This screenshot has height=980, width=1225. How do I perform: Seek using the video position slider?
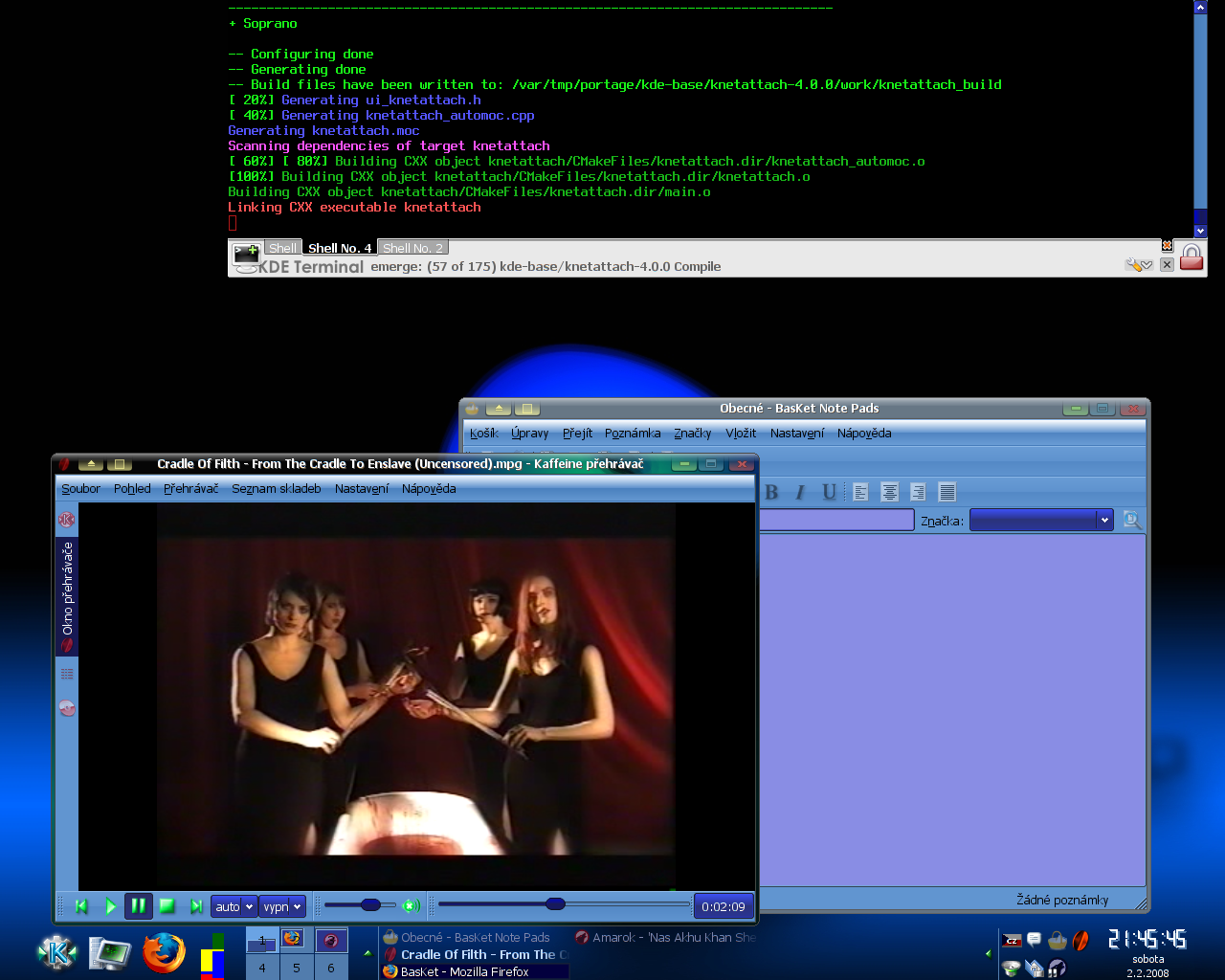564,903
